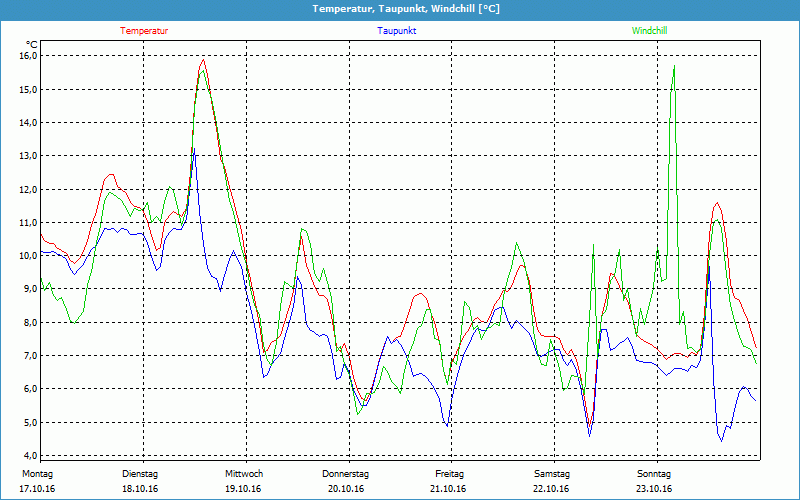Click the 11,0 y-axis value
Screen dimensions: 800x500
(x=29, y=222)
